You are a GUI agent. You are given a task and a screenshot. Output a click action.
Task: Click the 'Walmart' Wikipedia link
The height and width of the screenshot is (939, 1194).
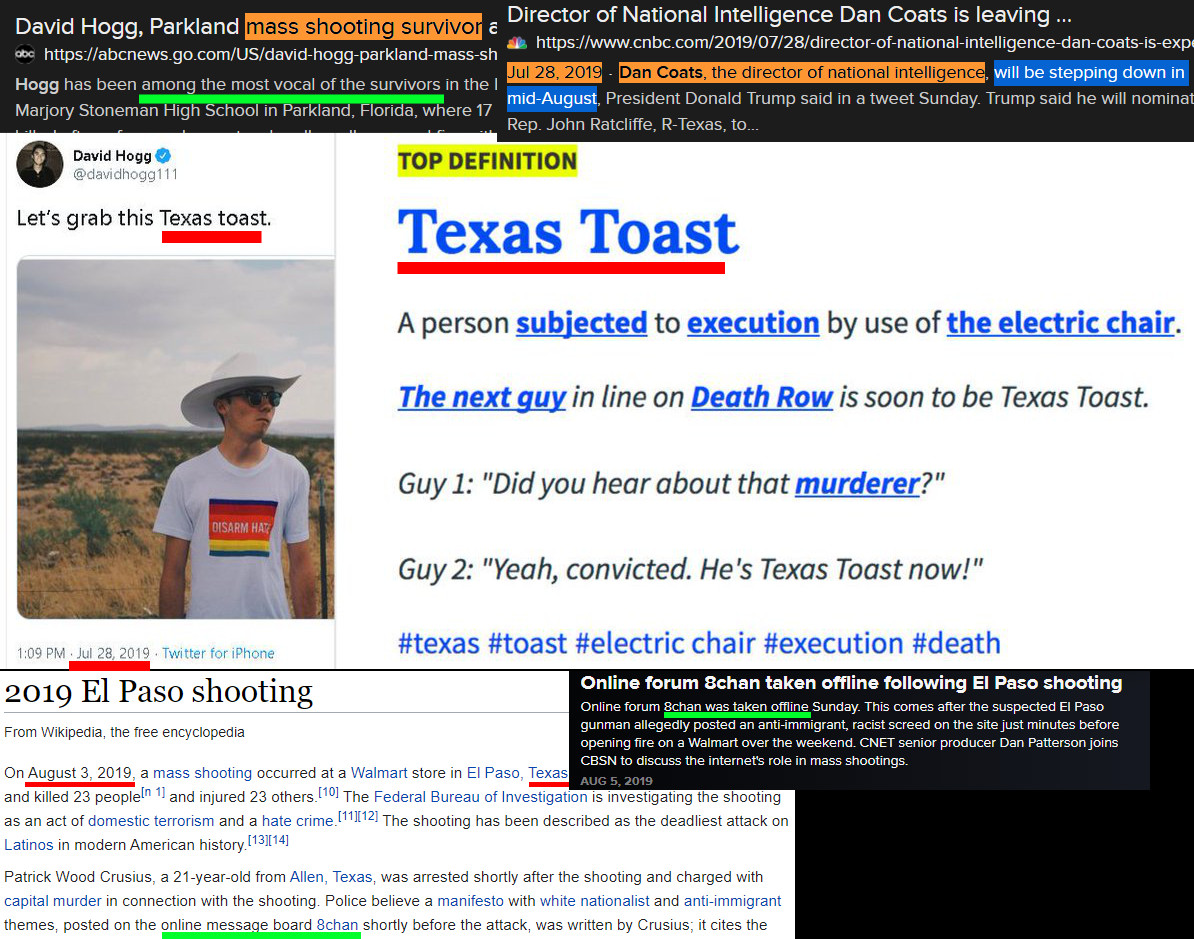pyautogui.click(x=379, y=773)
